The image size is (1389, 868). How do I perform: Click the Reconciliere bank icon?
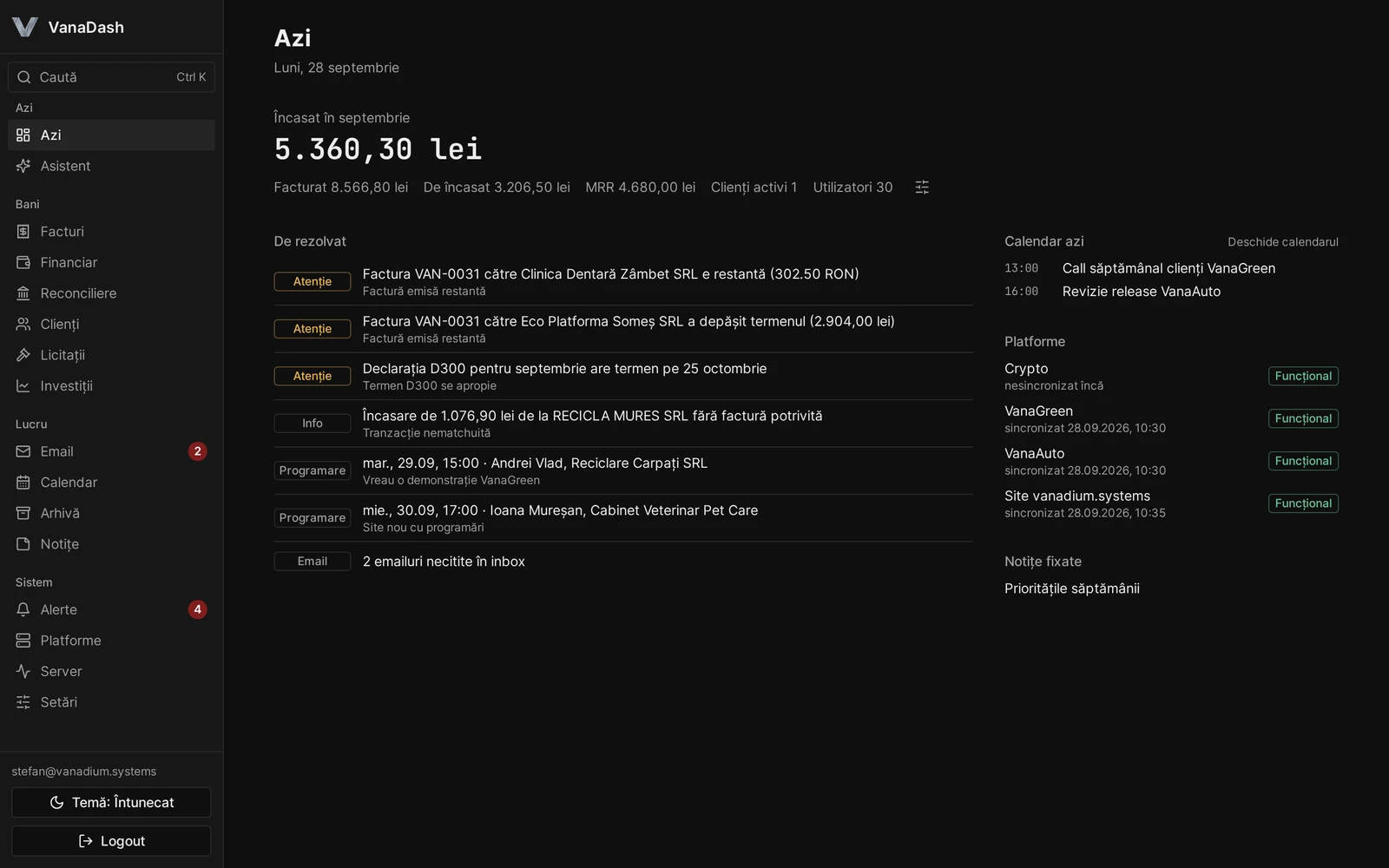23,293
